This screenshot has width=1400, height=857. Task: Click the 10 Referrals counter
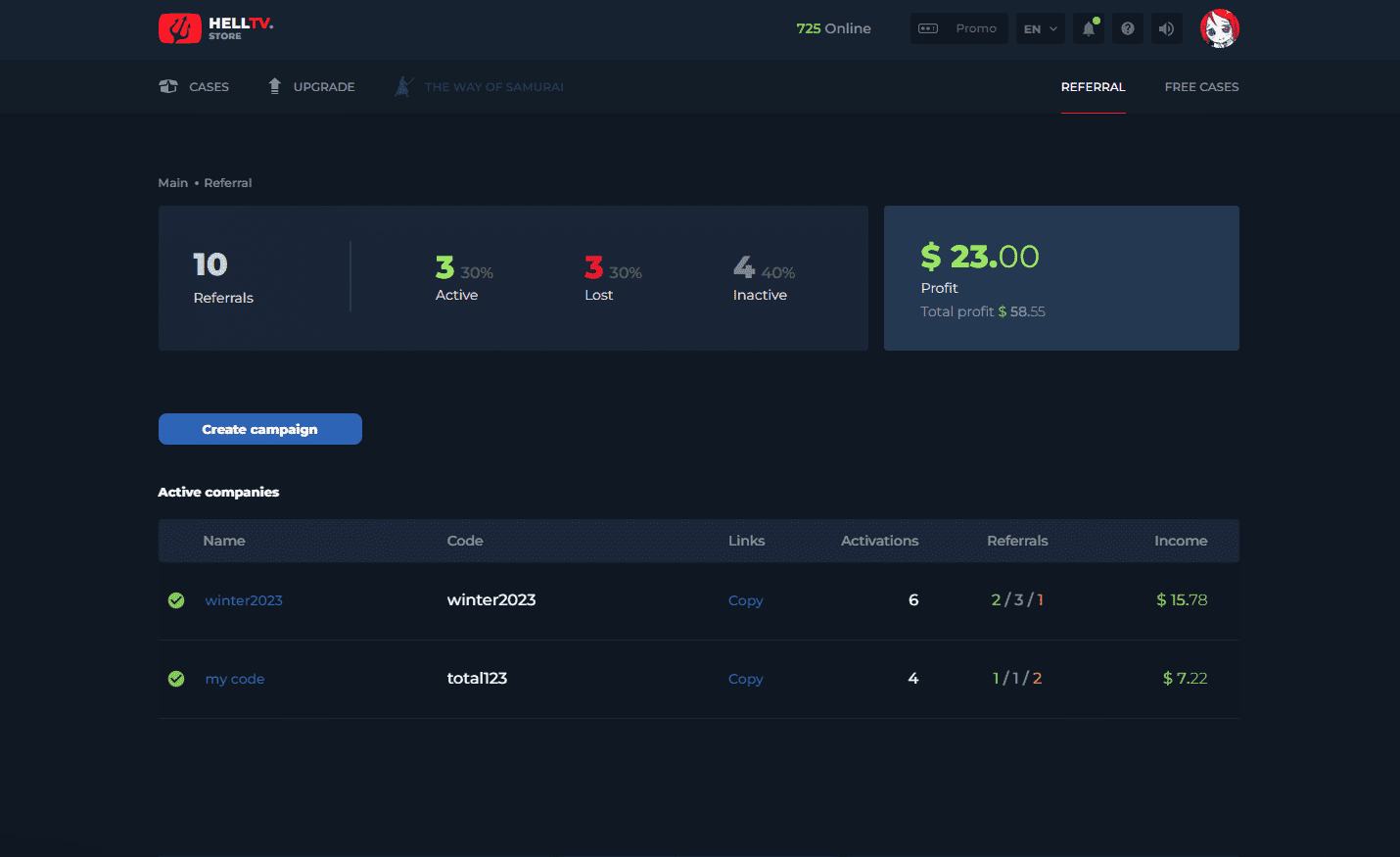click(223, 278)
